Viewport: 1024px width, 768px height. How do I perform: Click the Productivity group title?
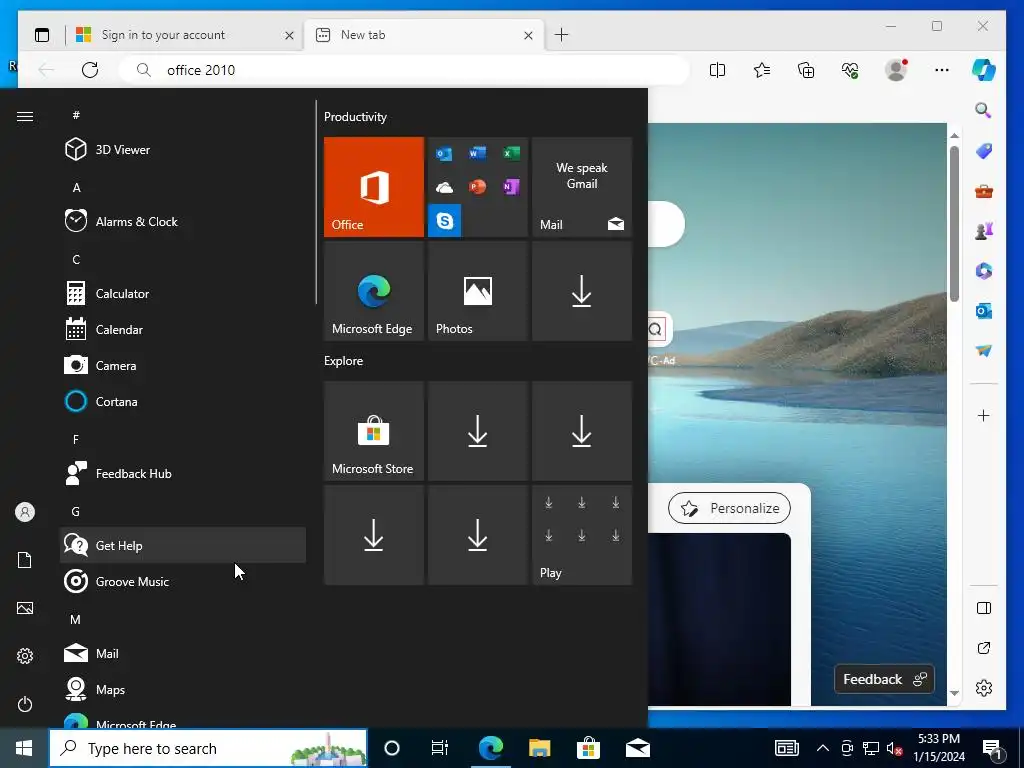(355, 117)
